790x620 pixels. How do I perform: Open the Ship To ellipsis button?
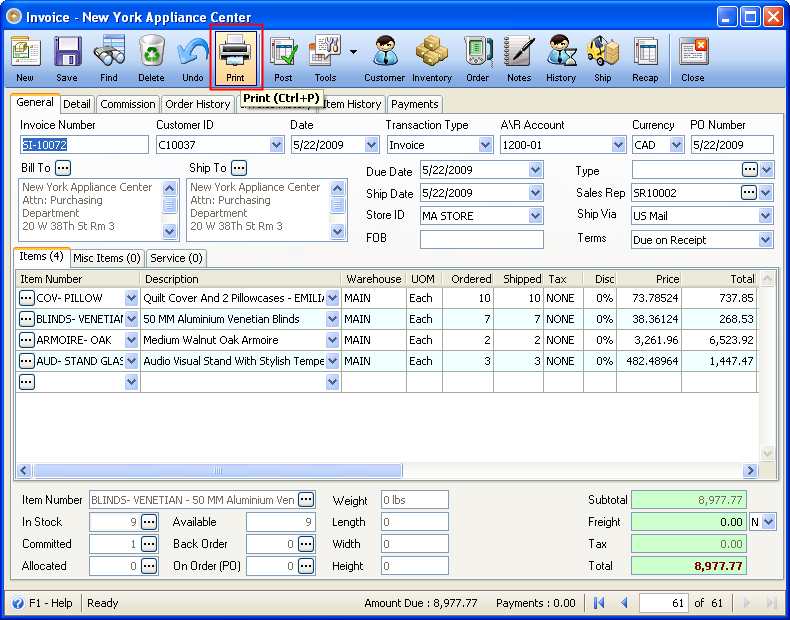pyautogui.click(x=239, y=168)
